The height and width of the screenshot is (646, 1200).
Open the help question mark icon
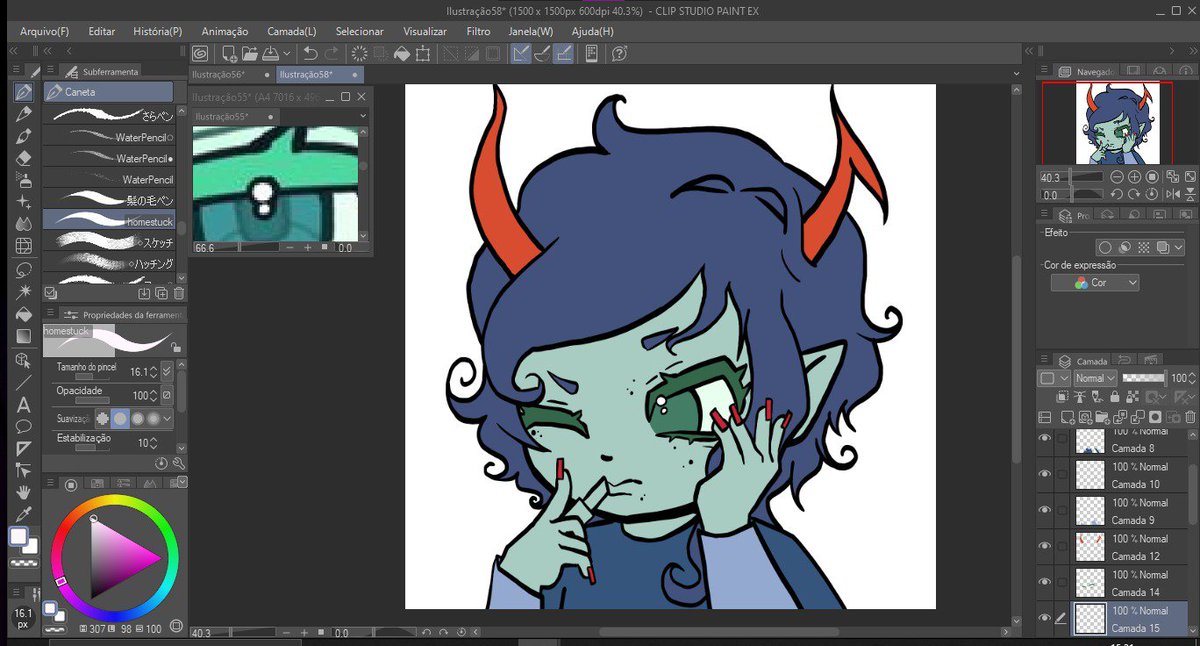619,53
